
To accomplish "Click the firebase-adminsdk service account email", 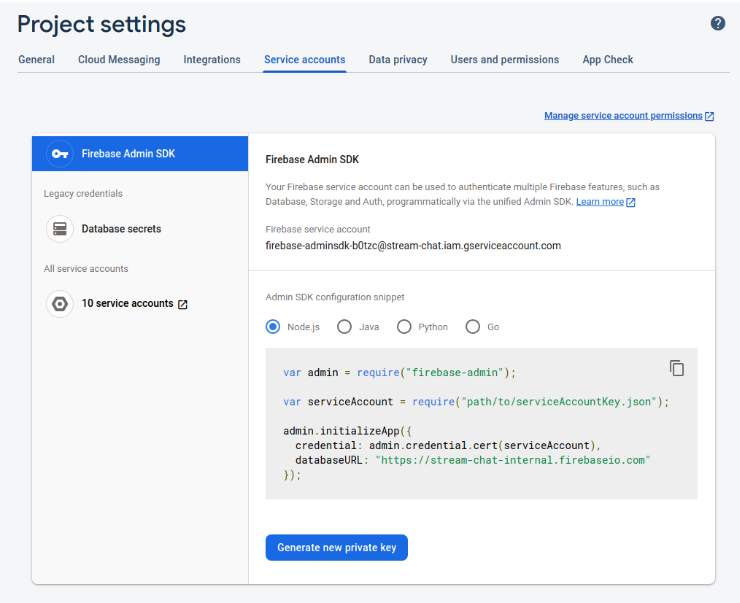I will (413, 246).
